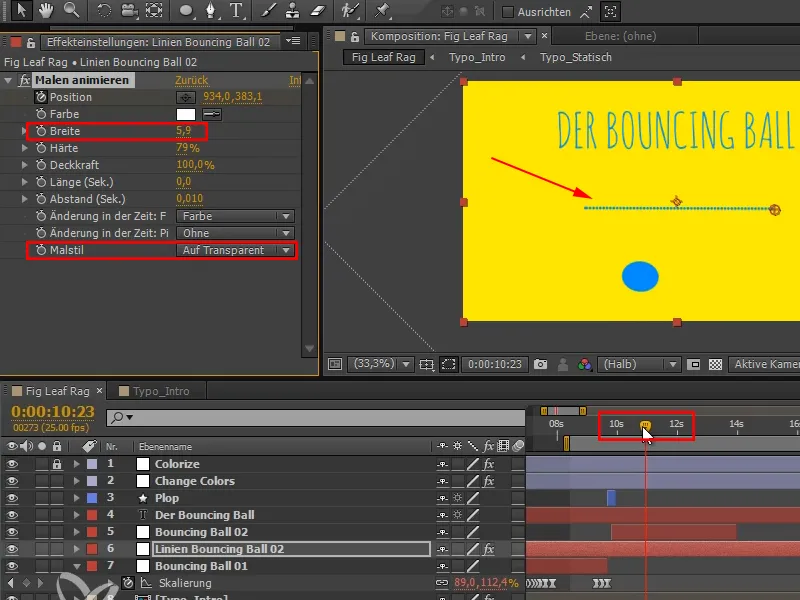Screen dimensions: 800x600
Task: Collapse the Bouncing Ball 01 layer properties
Action: click(77, 566)
